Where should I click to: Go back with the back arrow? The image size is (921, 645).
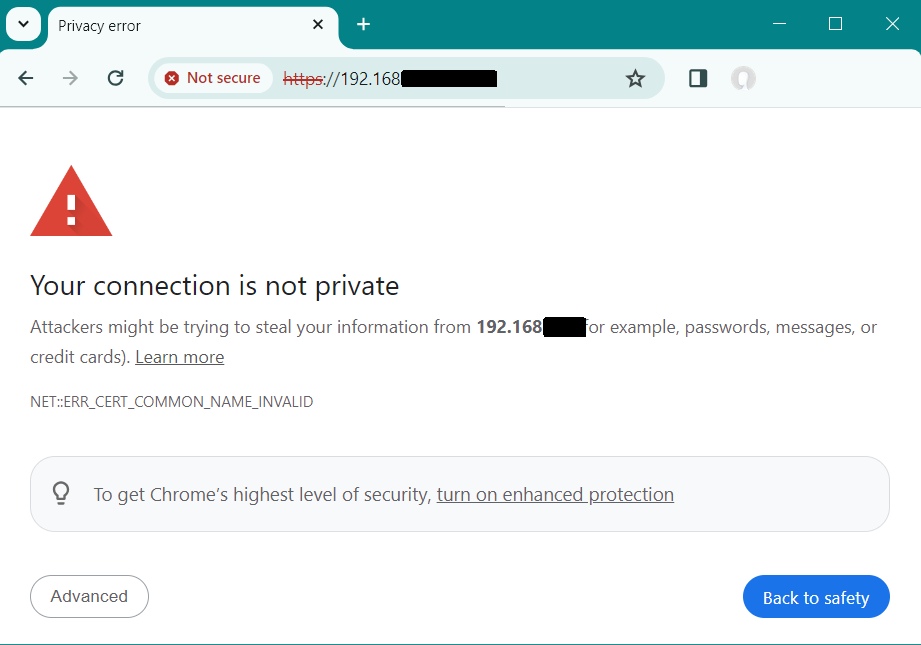point(26,78)
